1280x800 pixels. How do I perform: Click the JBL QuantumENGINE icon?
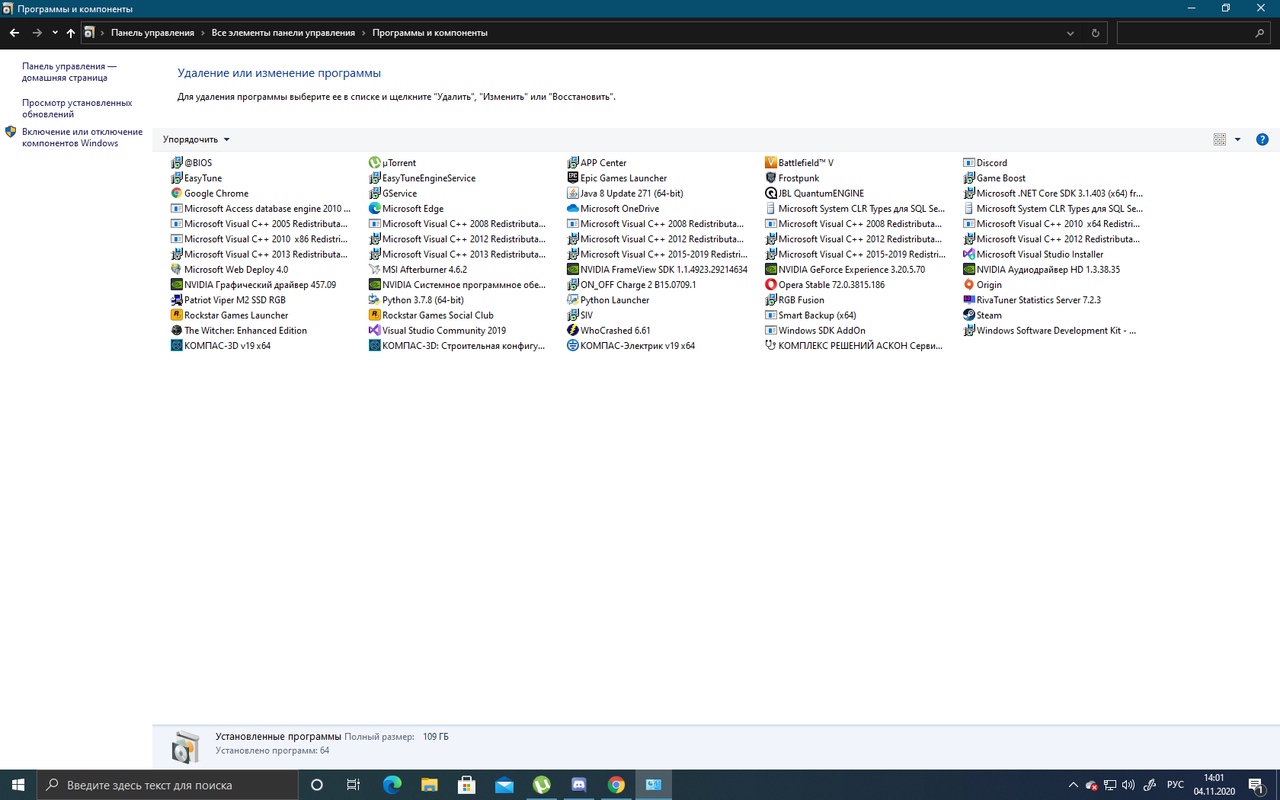tap(771, 193)
